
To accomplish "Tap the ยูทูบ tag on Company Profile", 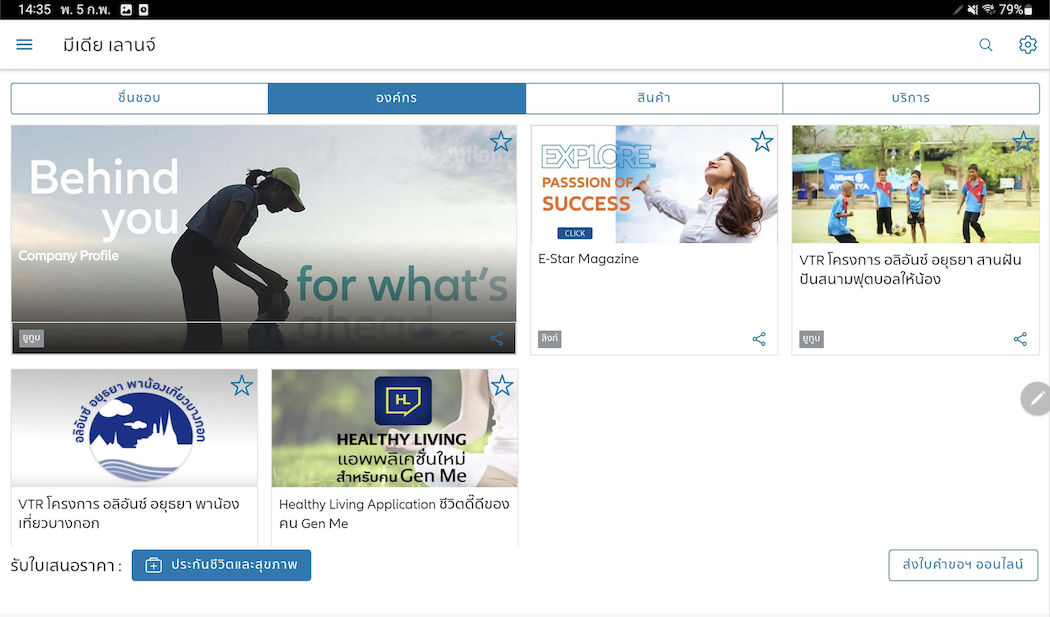I will (31, 338).
